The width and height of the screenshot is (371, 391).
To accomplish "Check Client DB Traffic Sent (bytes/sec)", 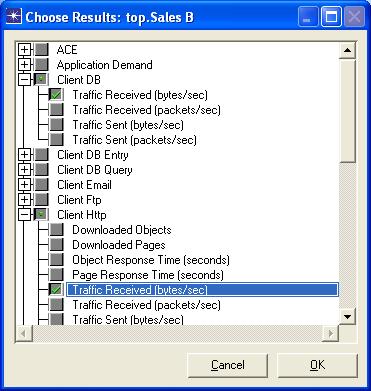I will (x=56, y=125).
